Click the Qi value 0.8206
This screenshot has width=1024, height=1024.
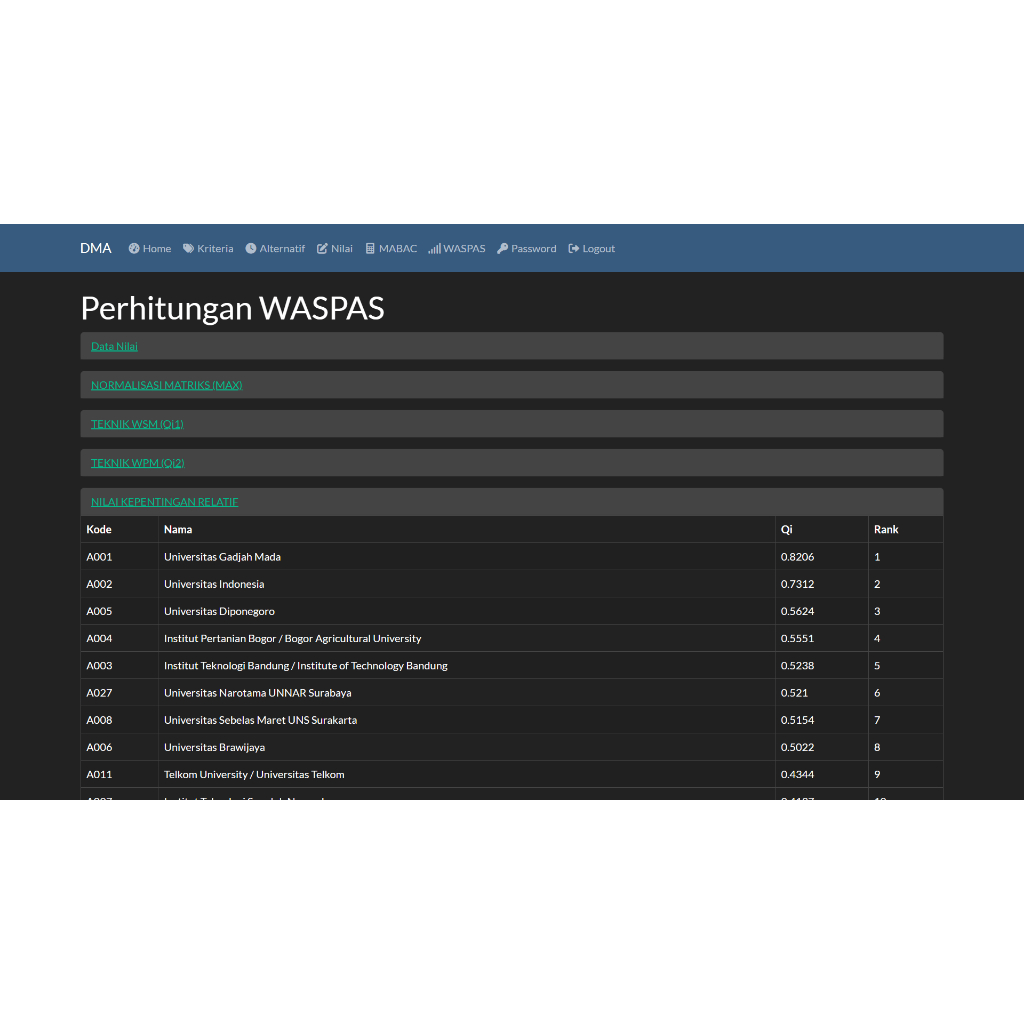point(797,556)
